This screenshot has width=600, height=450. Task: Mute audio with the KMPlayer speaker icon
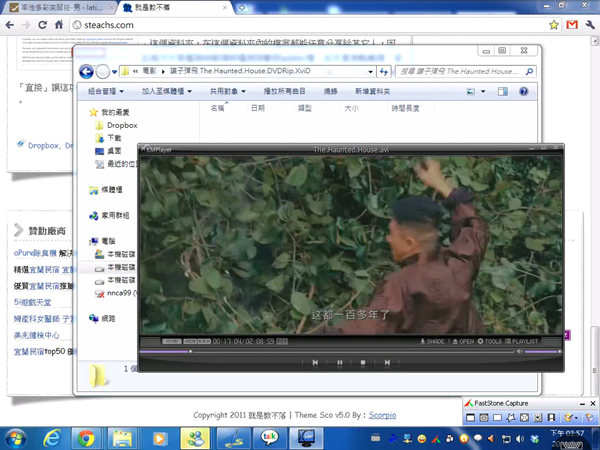click(519, 351)
